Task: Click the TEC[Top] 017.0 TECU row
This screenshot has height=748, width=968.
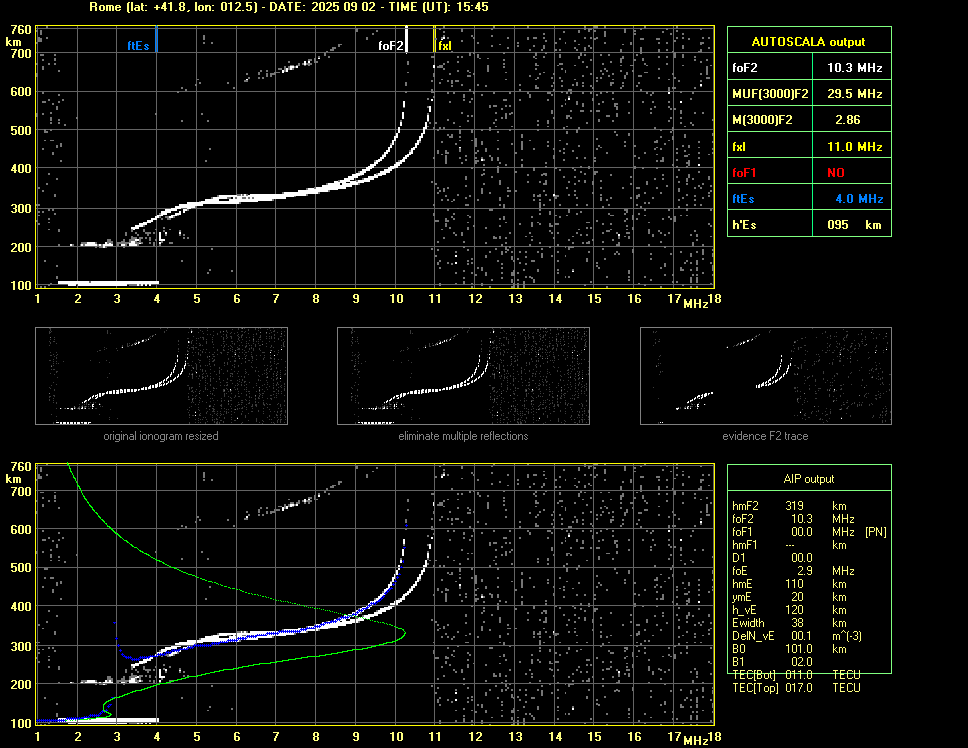Action: (796, 688)
